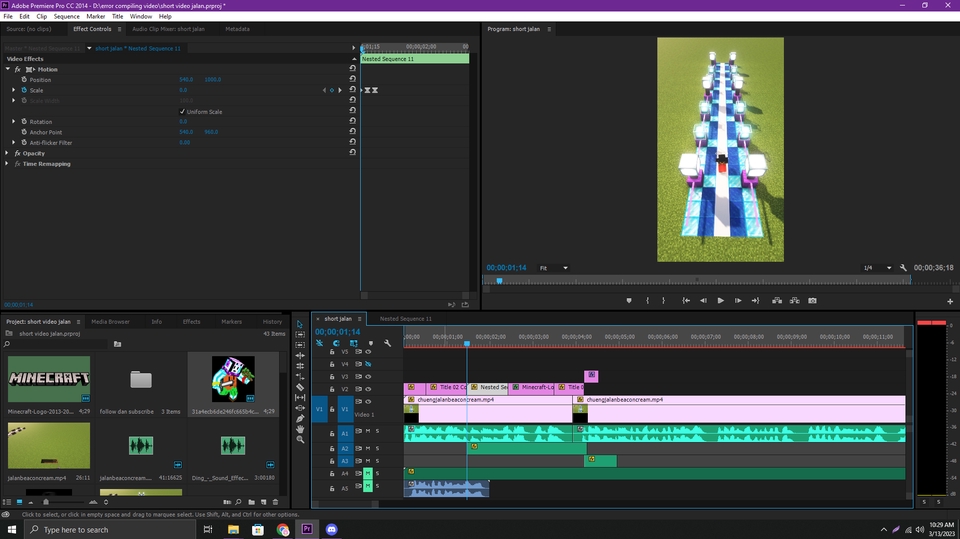Expand the Anti-flicker Filter property

tap(13, 142)
